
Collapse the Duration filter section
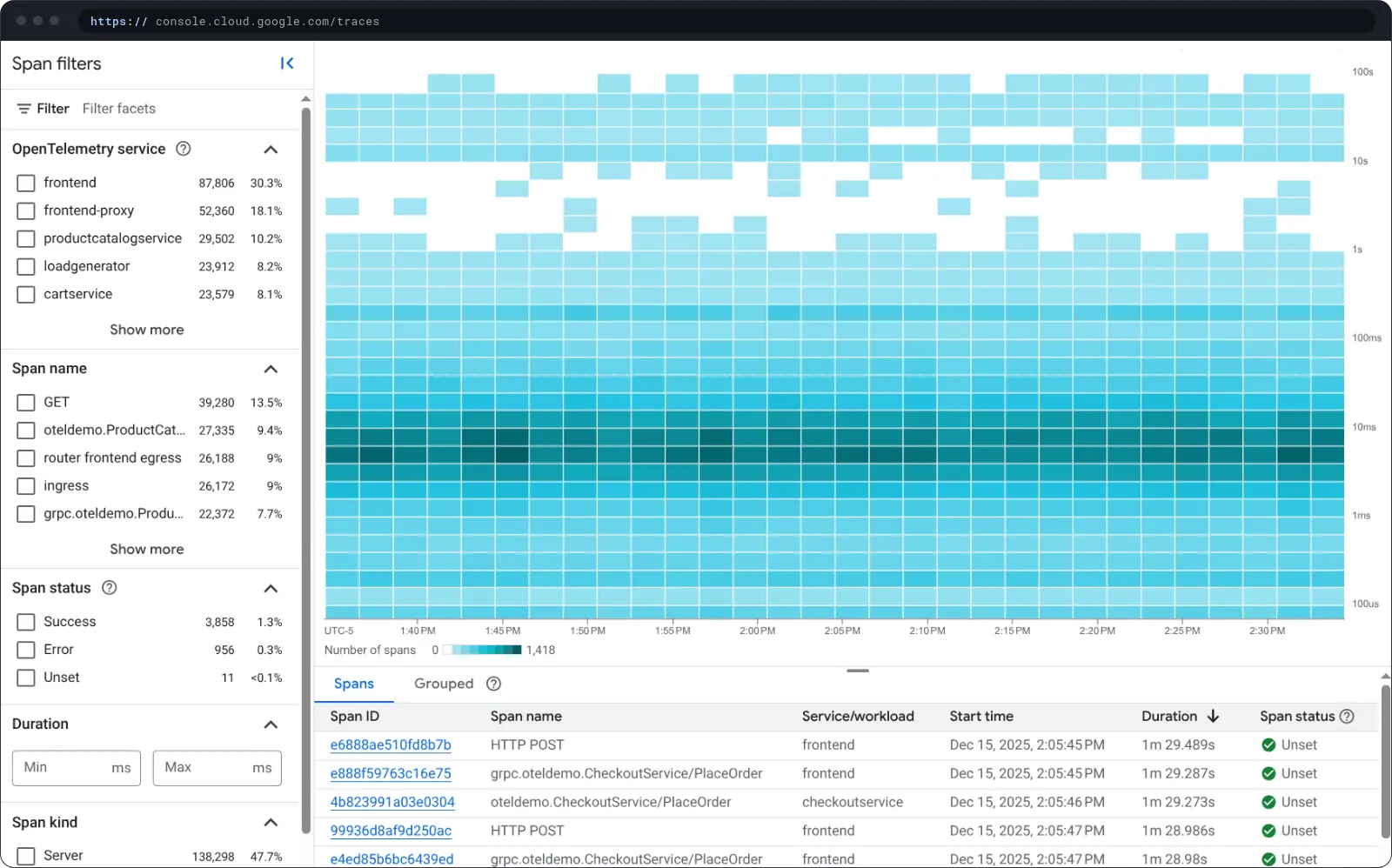click(x=271, y=724)
